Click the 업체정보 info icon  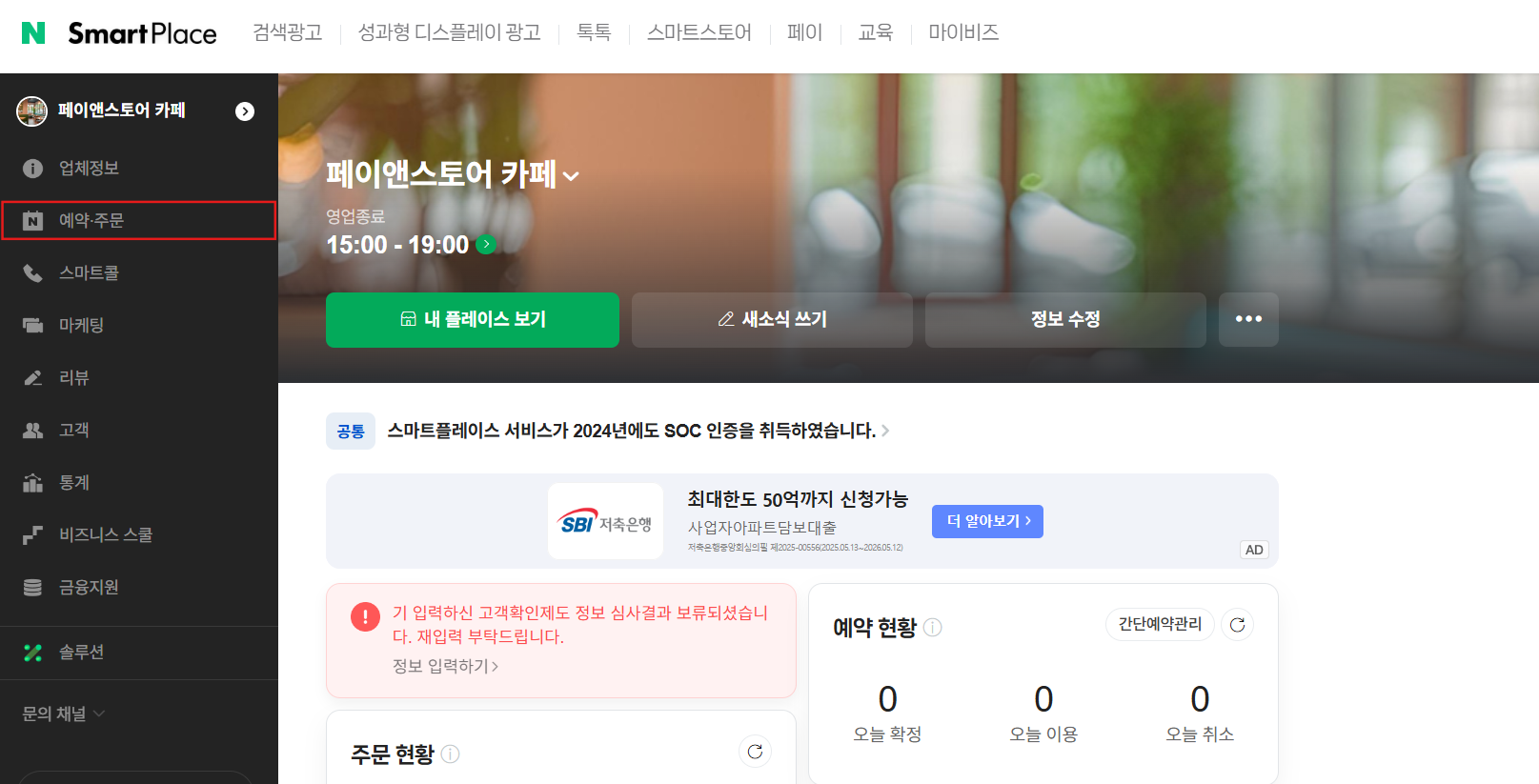tap(32, 169)
